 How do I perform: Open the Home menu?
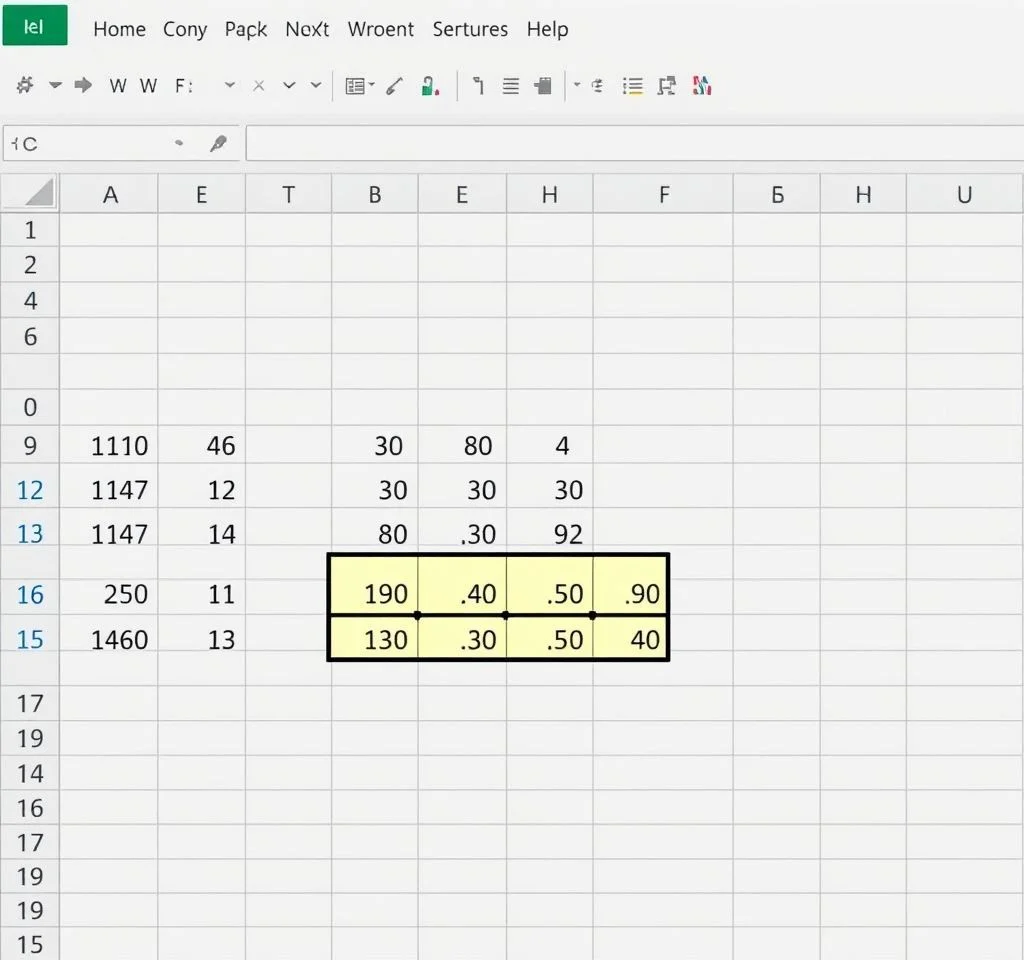(x=119, y=29)
